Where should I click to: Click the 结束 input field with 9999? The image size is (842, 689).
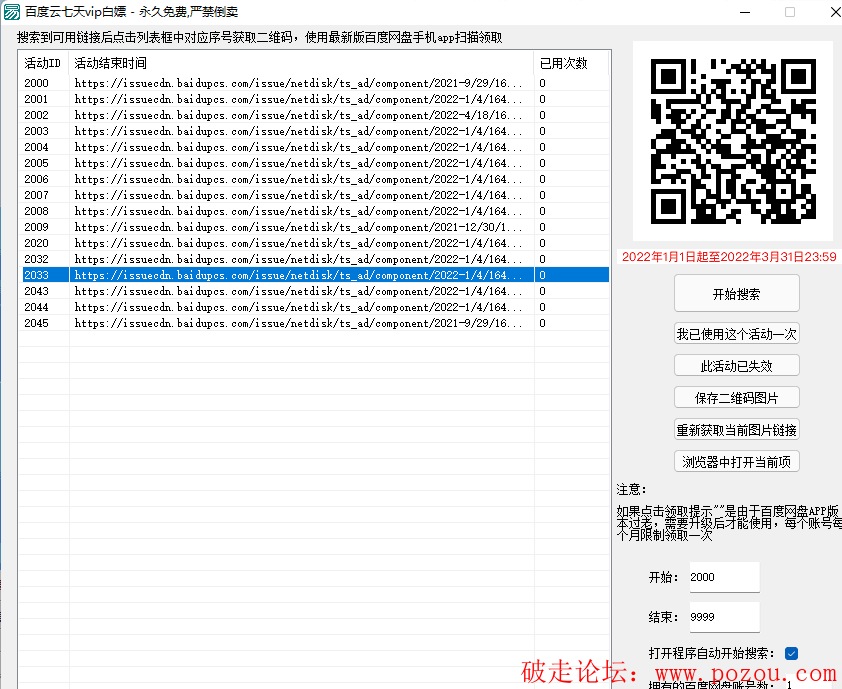(x=724, y=617)
